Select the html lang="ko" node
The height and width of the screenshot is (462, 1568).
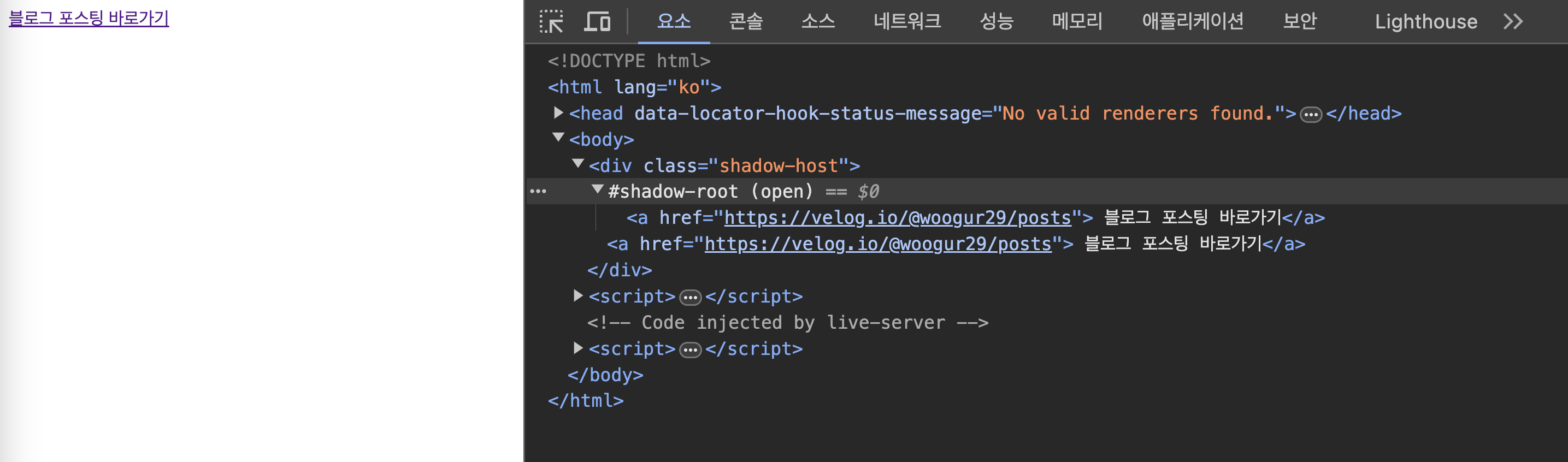[x=634, y=87]
